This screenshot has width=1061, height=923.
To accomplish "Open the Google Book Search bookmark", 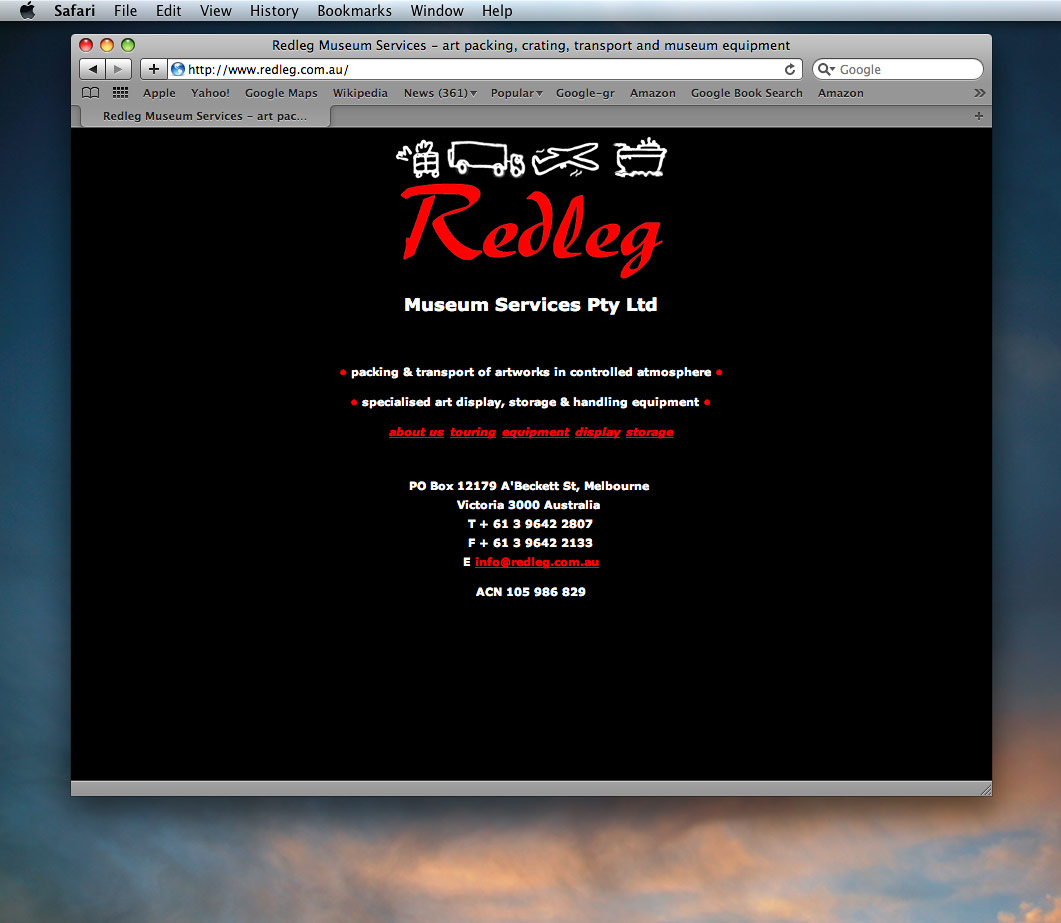I will 746,93.
